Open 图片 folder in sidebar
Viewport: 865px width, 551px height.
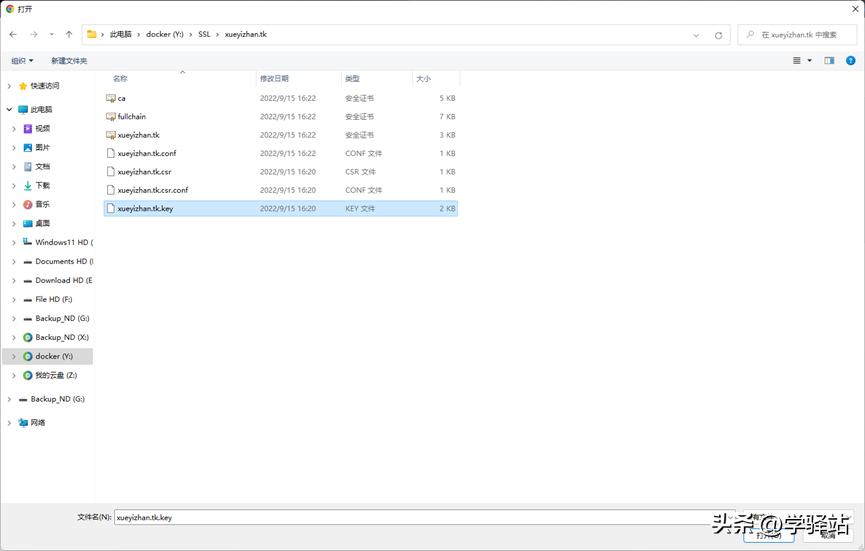42,148
